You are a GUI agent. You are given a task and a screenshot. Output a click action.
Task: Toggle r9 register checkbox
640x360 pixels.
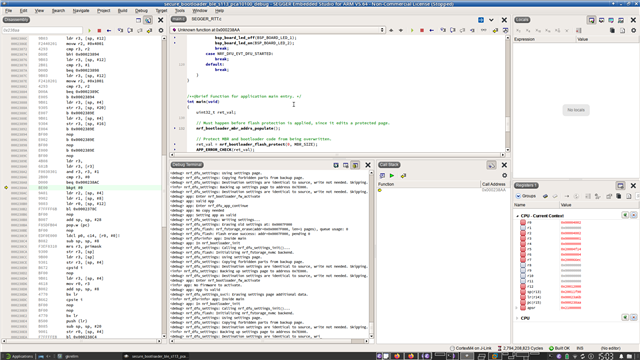[x=523, y=270]
